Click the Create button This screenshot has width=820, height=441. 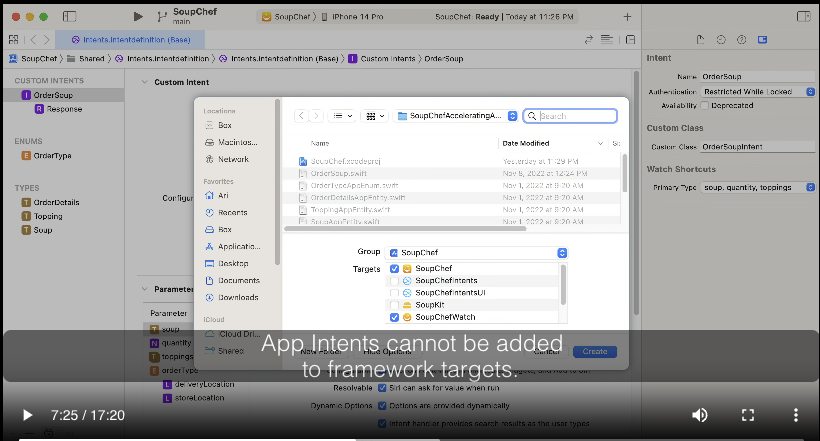pyautogui.click(x=595, y=352)
